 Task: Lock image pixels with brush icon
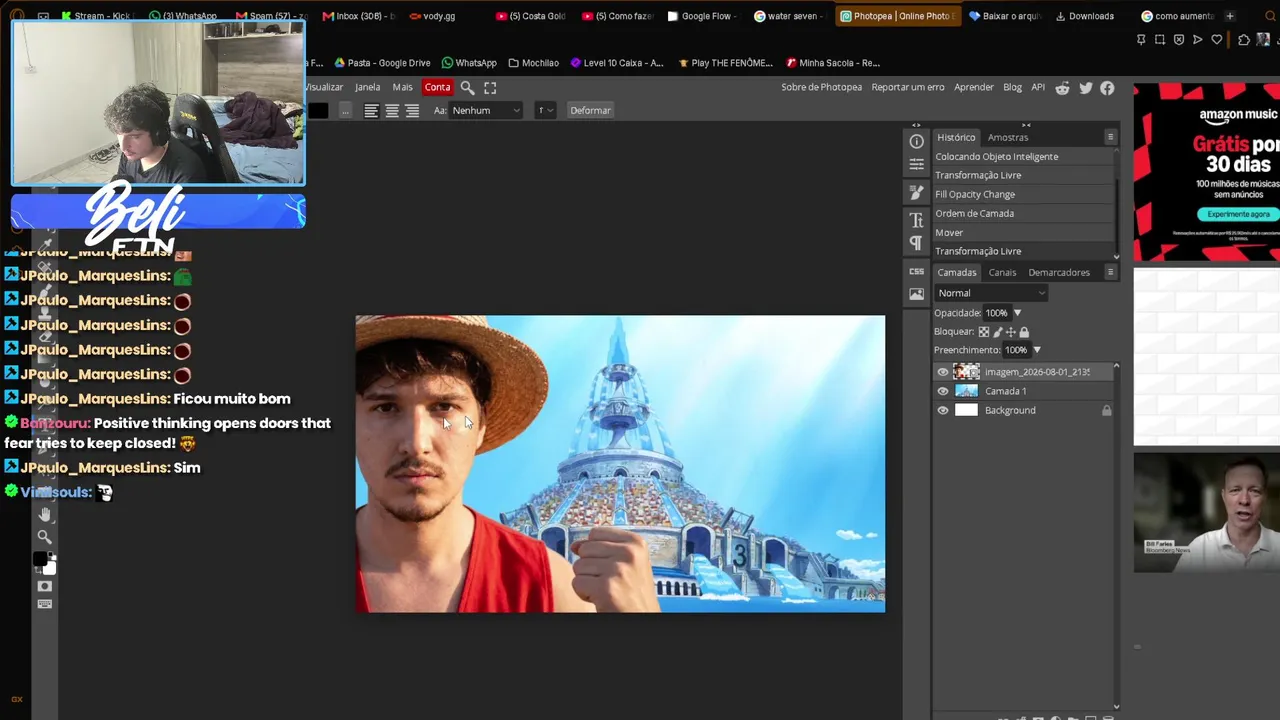(997, 332)
